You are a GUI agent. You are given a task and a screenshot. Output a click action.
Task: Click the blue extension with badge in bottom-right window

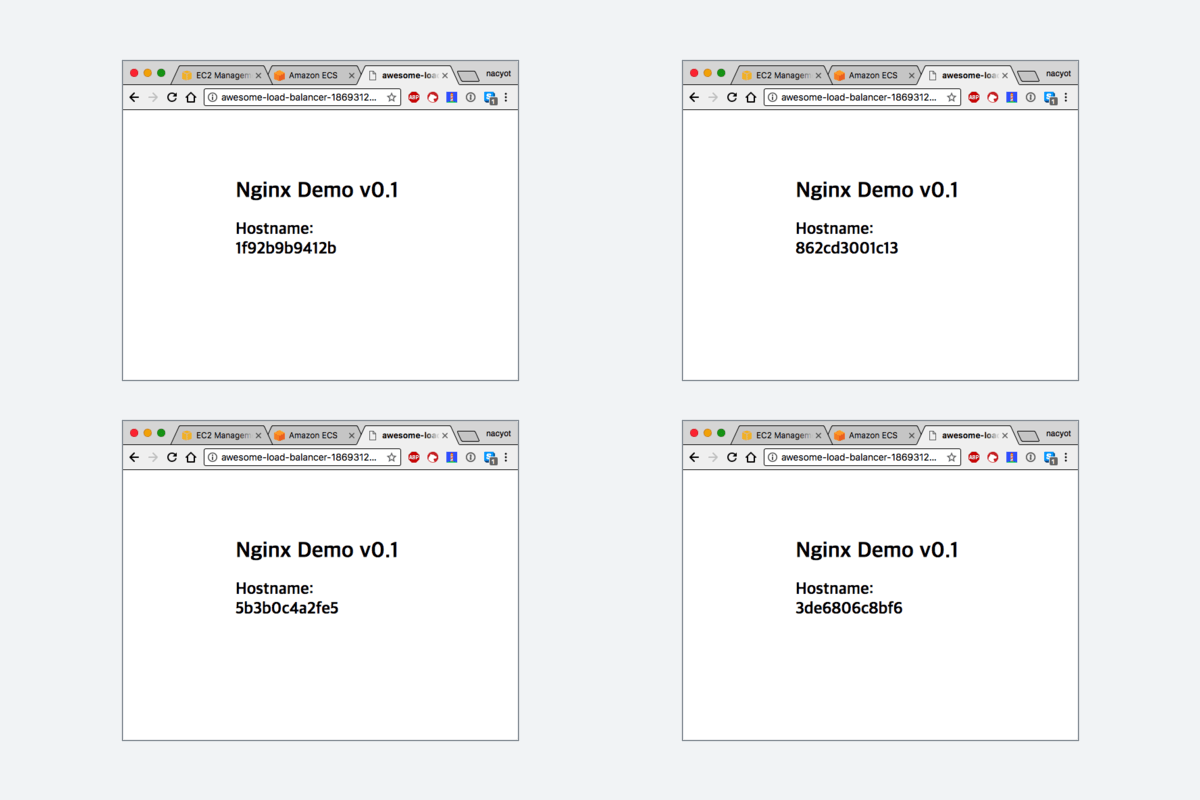[1050, 457]
